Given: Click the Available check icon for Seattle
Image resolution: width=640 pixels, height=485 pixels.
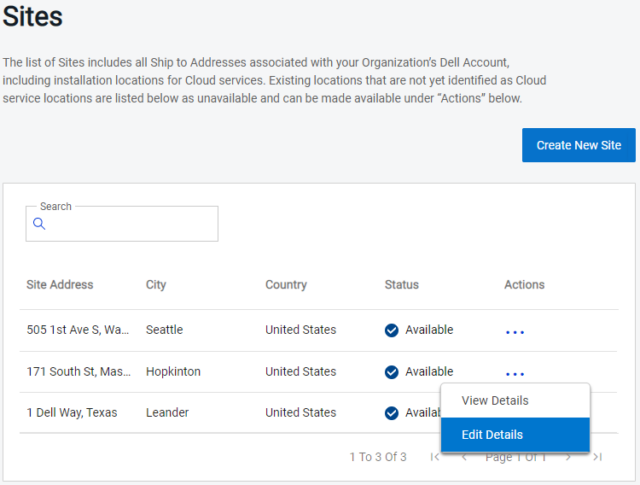Looking at the screenshot, I should 392,330.
